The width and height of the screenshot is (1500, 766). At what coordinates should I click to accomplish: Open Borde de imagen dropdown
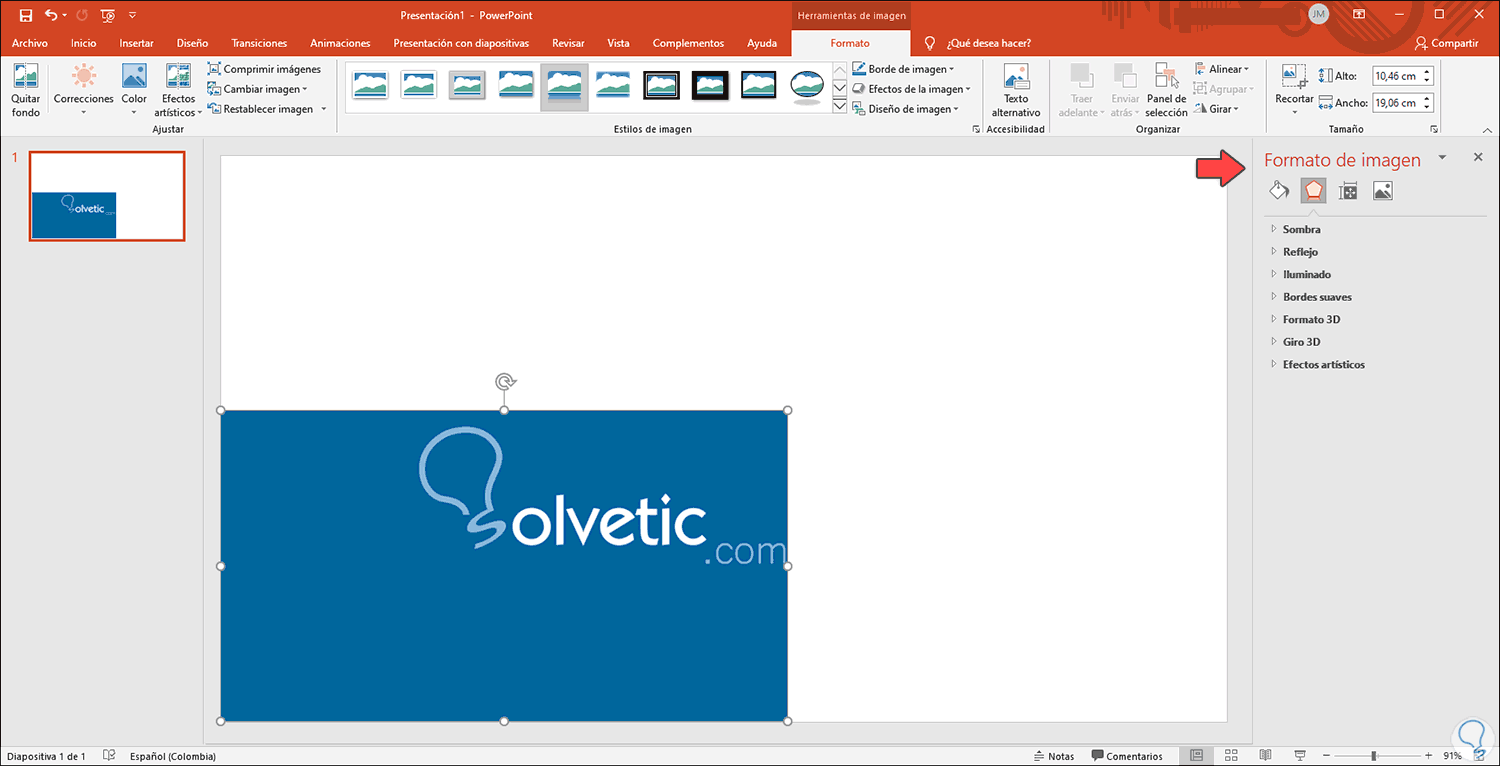click(904, 69)
